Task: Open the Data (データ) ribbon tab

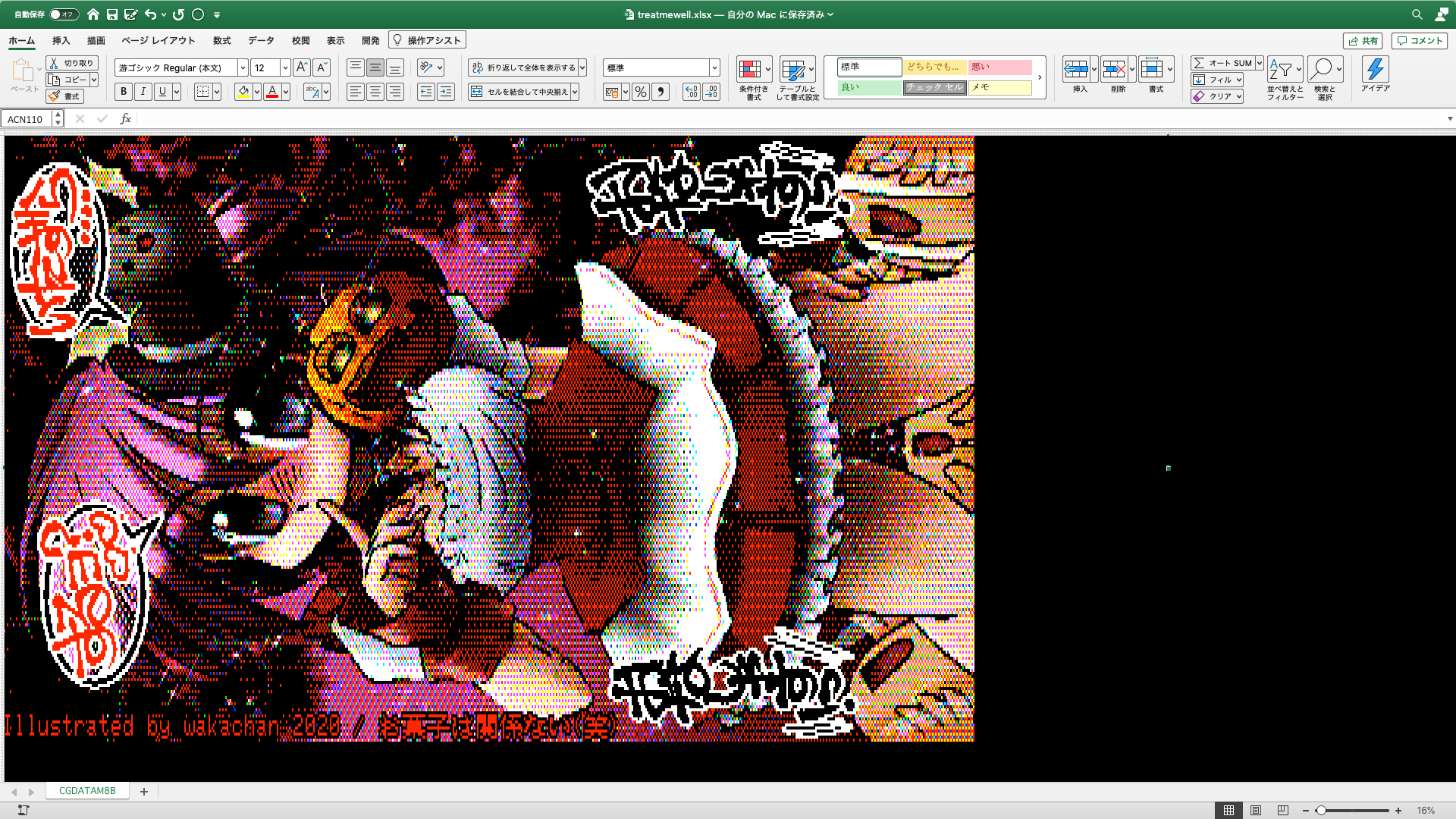Action: pos(261,41)
